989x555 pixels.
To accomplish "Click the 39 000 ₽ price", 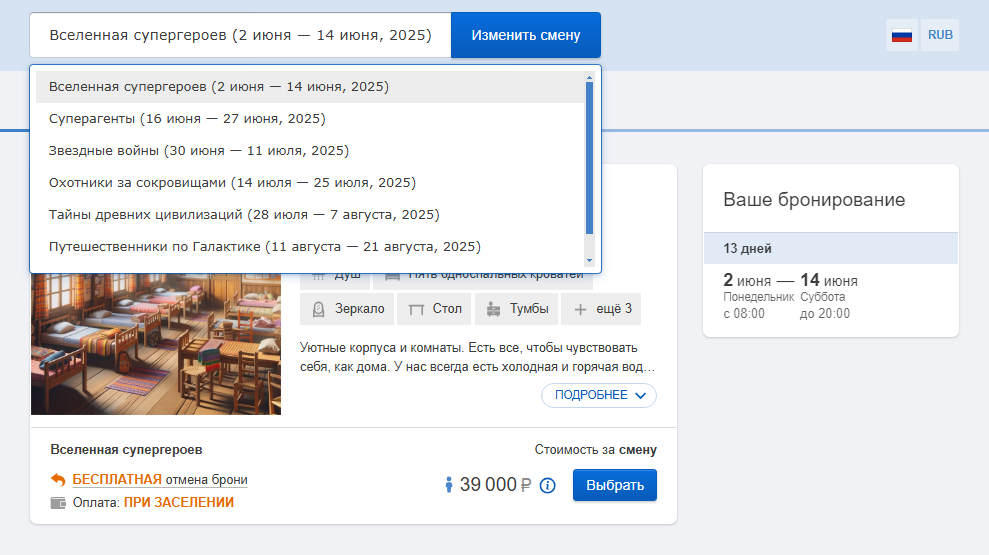I will pos(495,485).
